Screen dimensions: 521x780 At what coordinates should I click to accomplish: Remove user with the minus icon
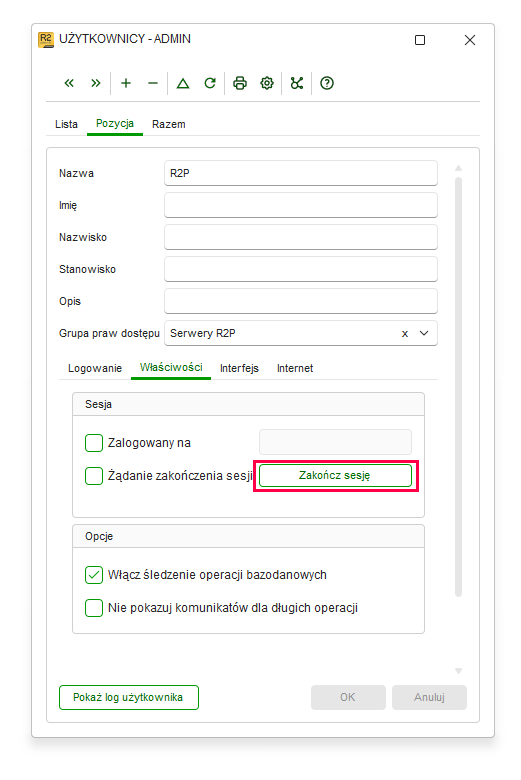[153, 83]
